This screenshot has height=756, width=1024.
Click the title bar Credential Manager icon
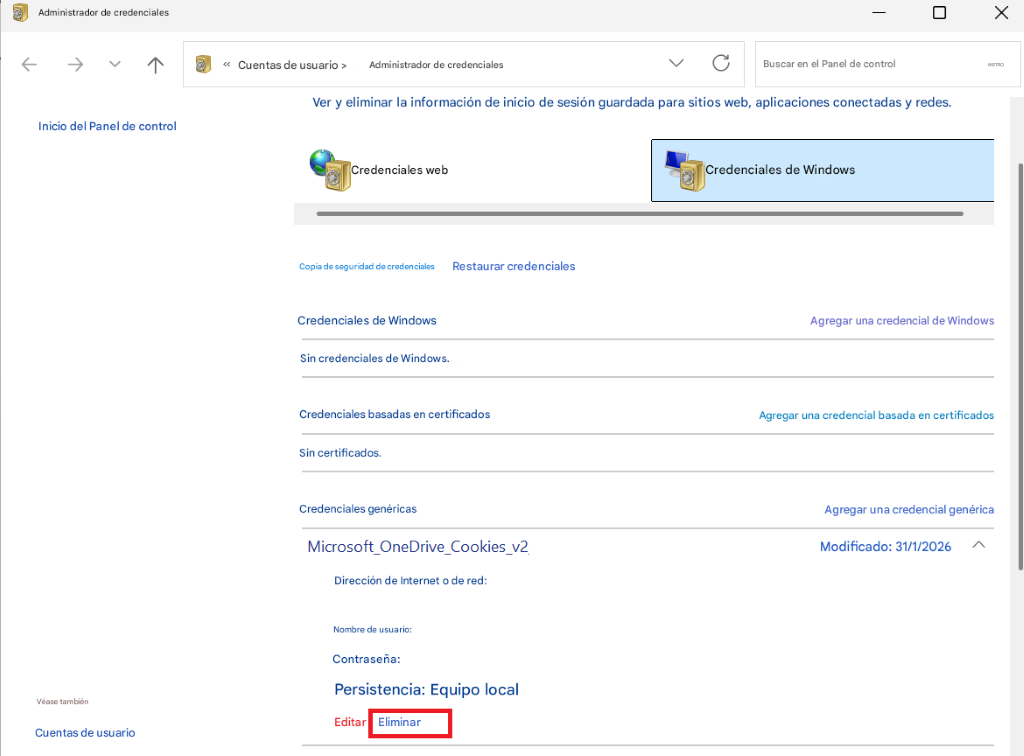[20, 12]
